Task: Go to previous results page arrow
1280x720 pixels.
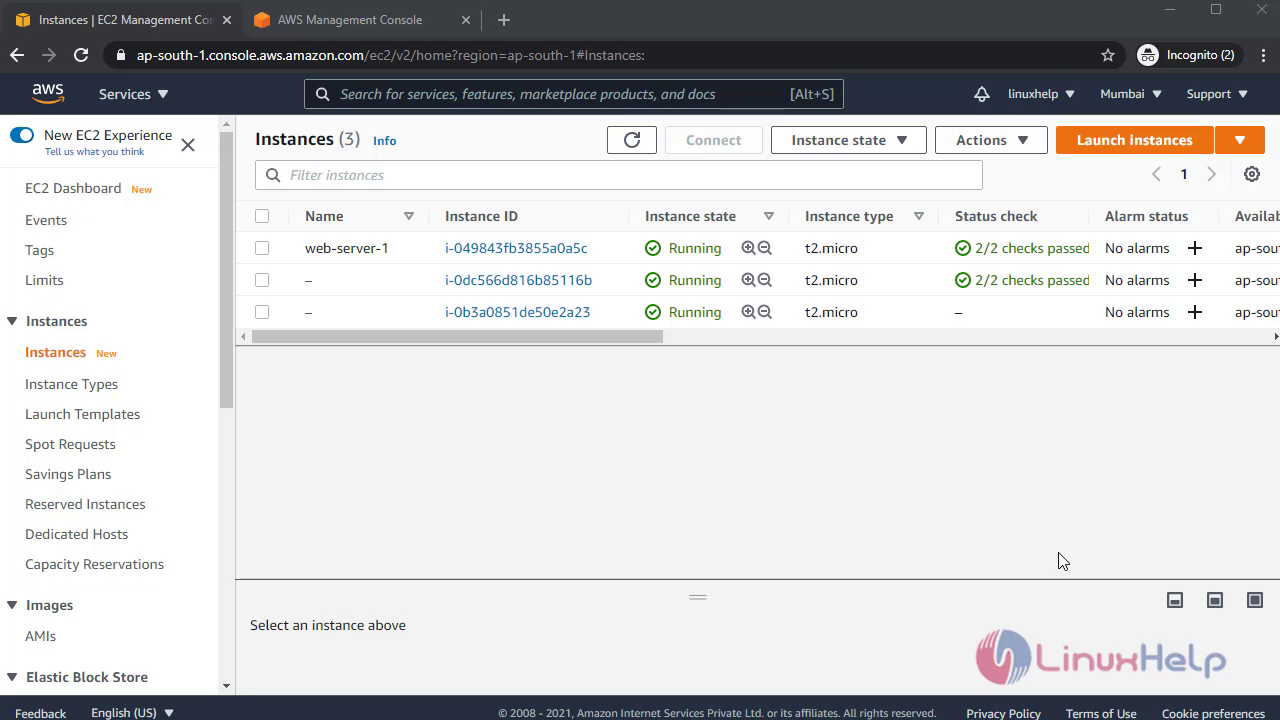Action: pyautogui.click(x=1156, y=174)
